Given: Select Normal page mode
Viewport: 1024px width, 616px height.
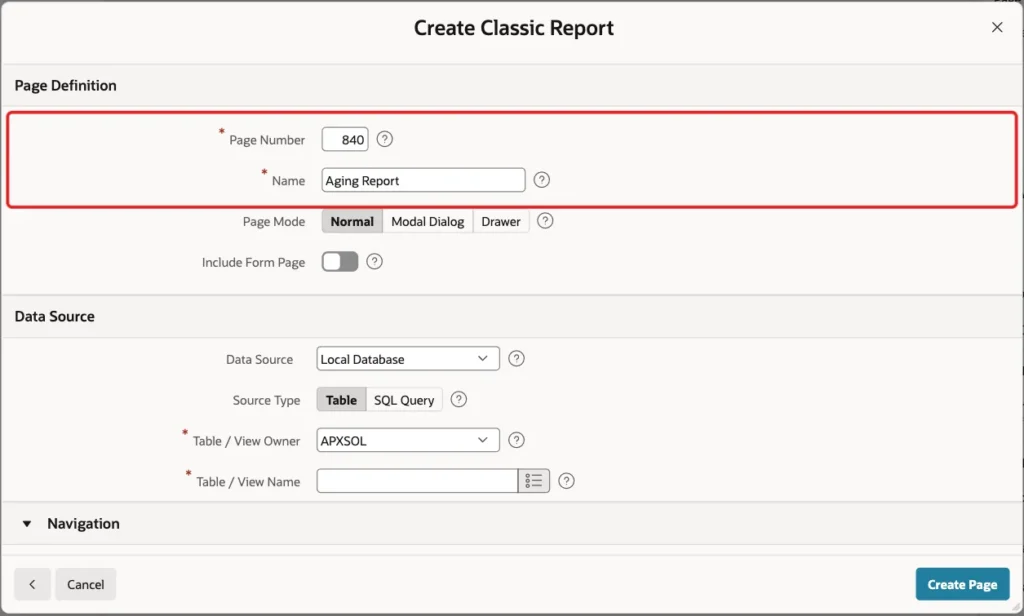Looking at the screenshot, I should tap(352, 221).
